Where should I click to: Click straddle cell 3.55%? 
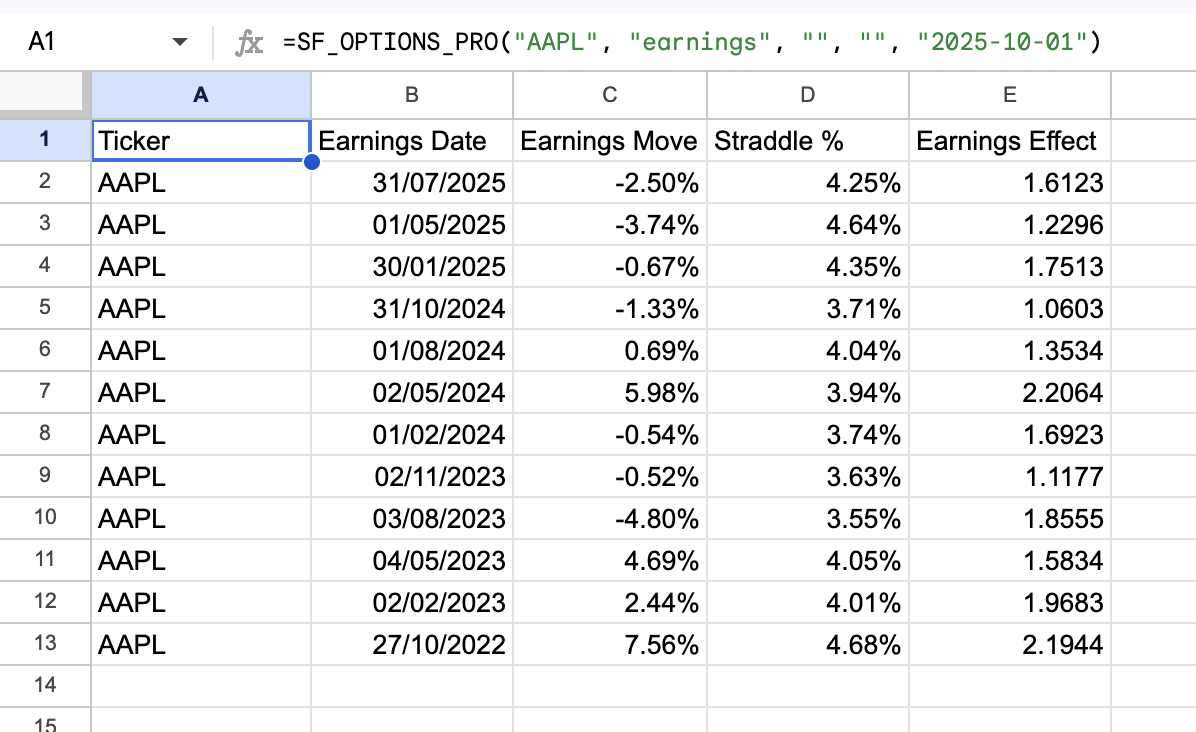coord(808,518)
